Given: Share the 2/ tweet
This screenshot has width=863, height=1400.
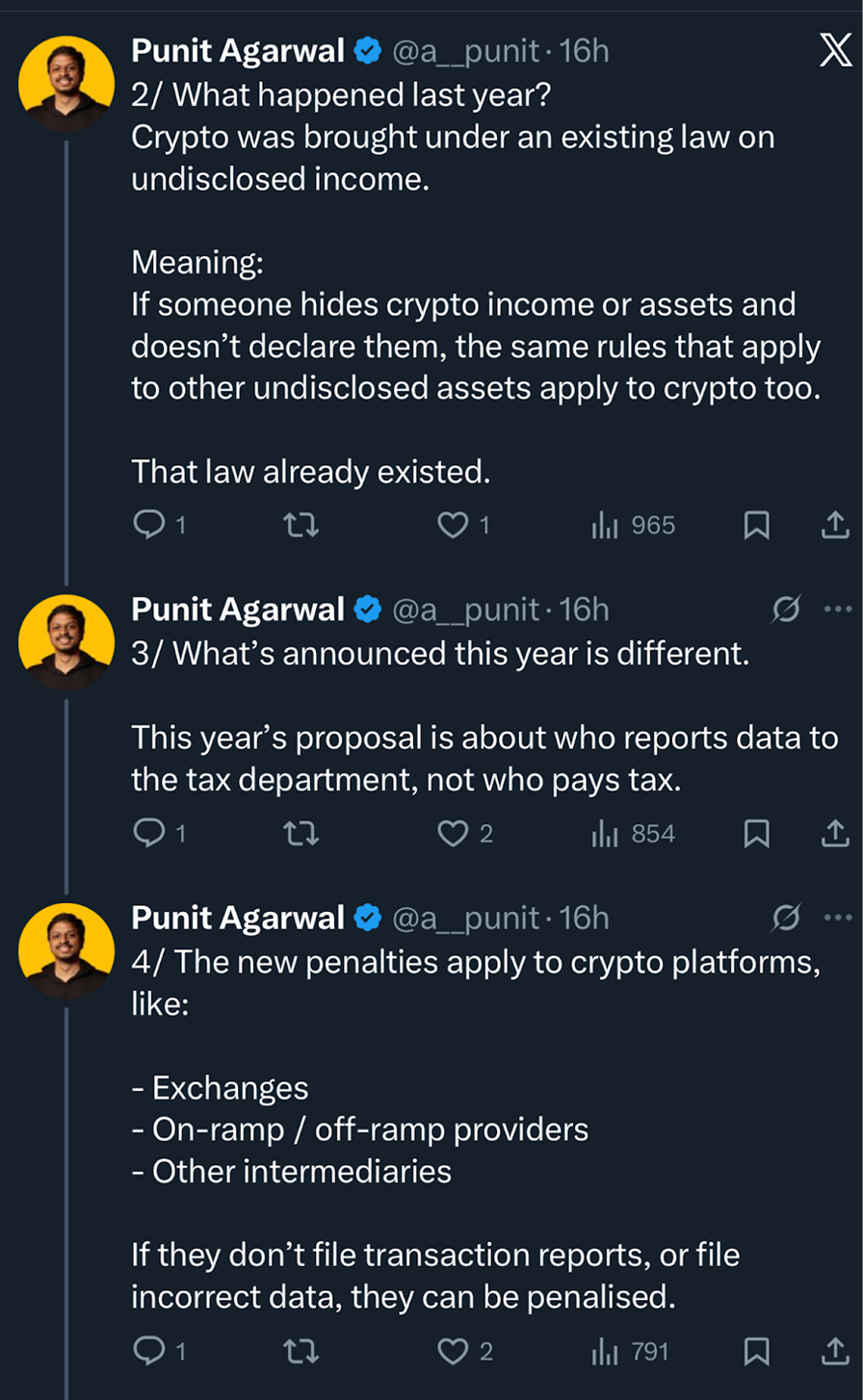Looking at the screenshot, I should pyautogui.click(x=834, y=525).
